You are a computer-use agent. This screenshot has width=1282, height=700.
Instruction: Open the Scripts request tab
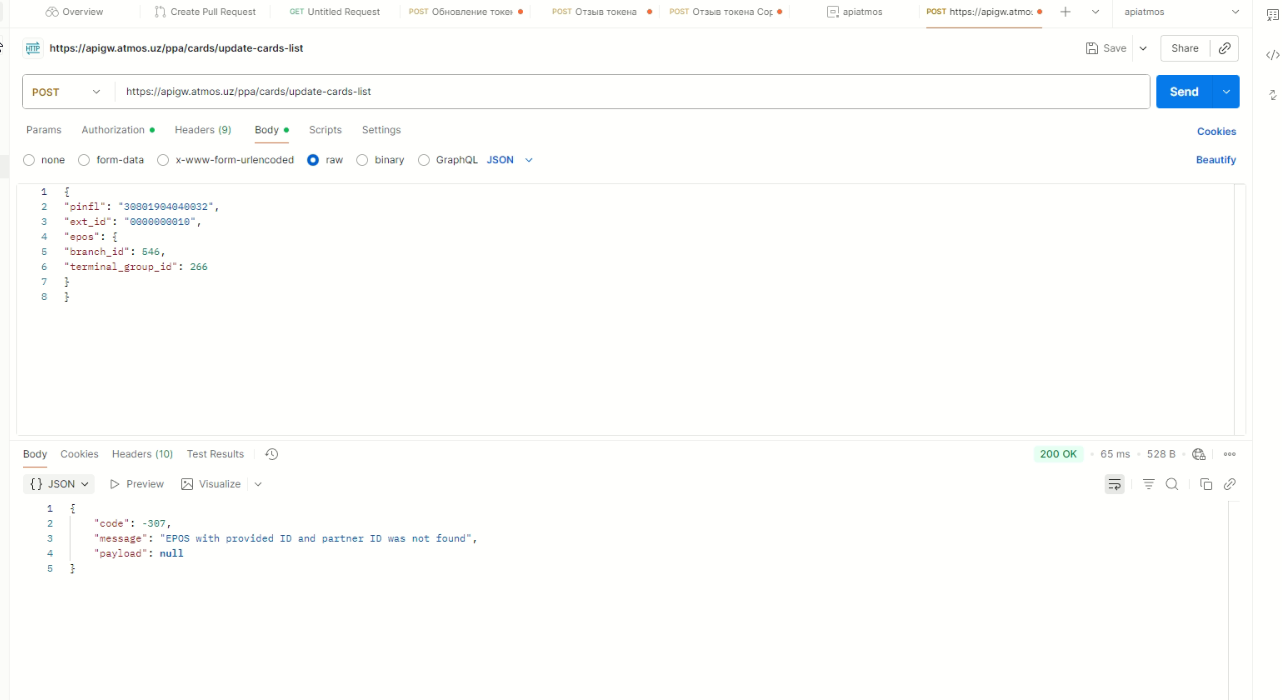[x=325, y=130]
